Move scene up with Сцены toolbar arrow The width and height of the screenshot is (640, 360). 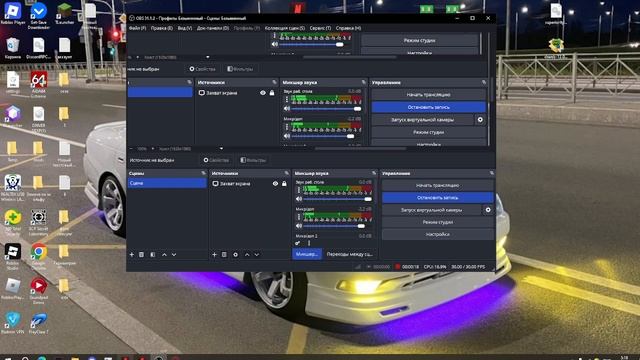164,255
